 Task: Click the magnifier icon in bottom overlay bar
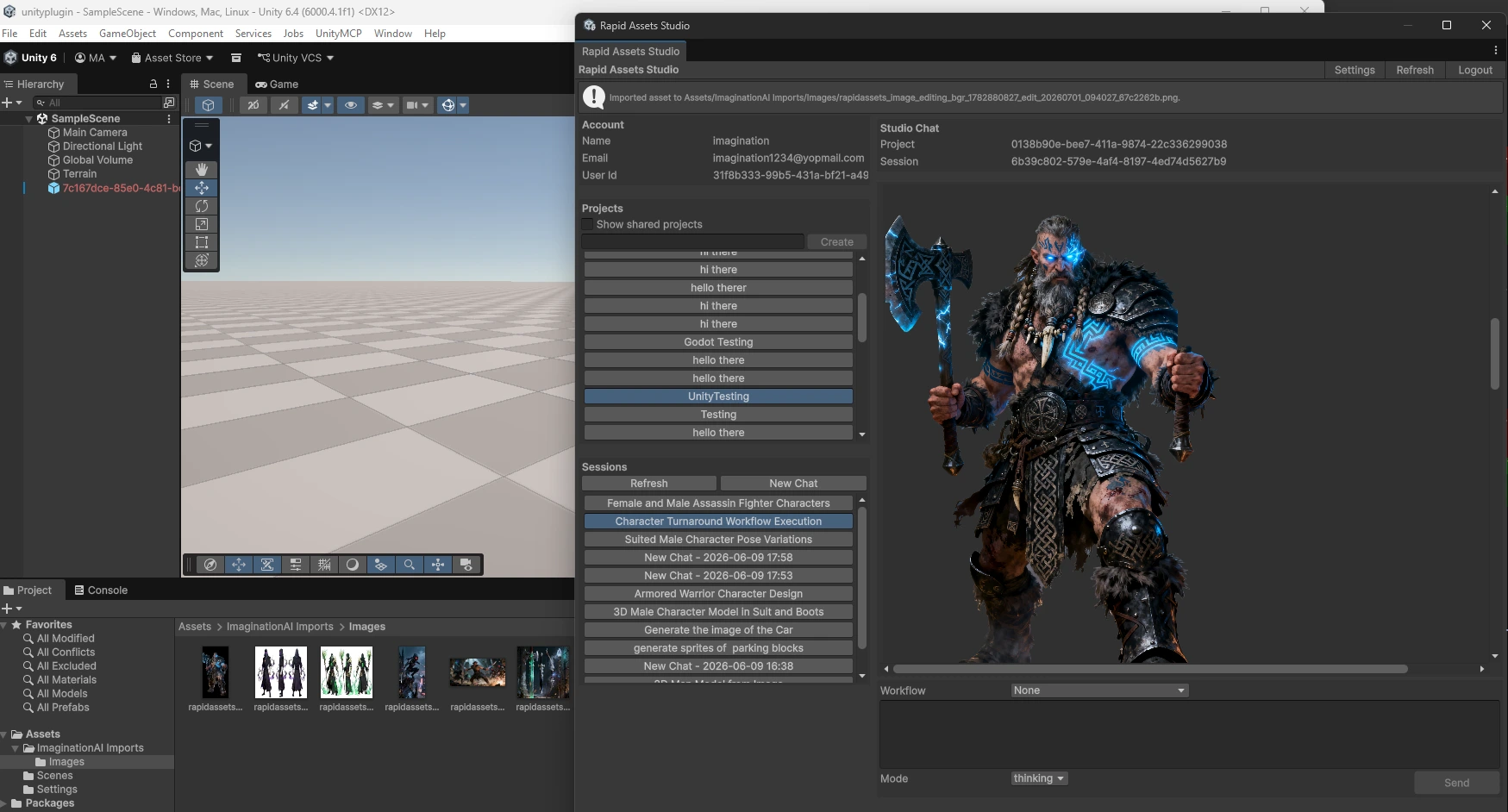pos(410,565)
